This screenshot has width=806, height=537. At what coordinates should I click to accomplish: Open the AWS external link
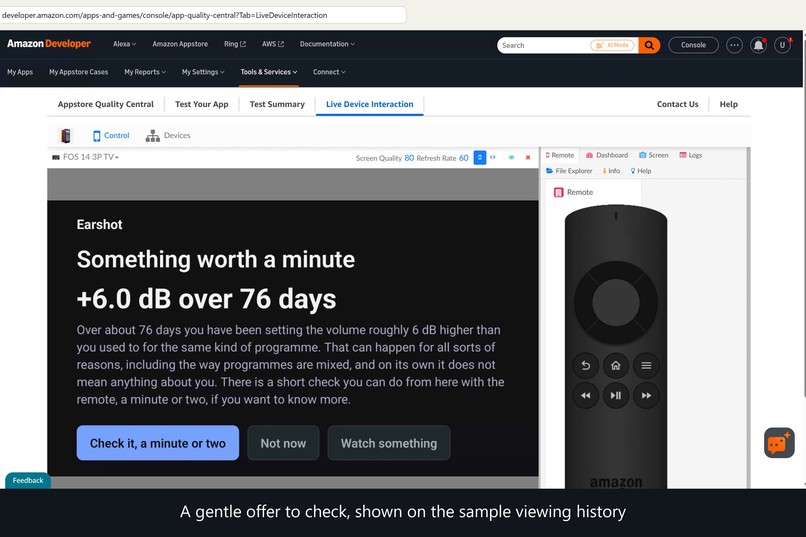272,44
